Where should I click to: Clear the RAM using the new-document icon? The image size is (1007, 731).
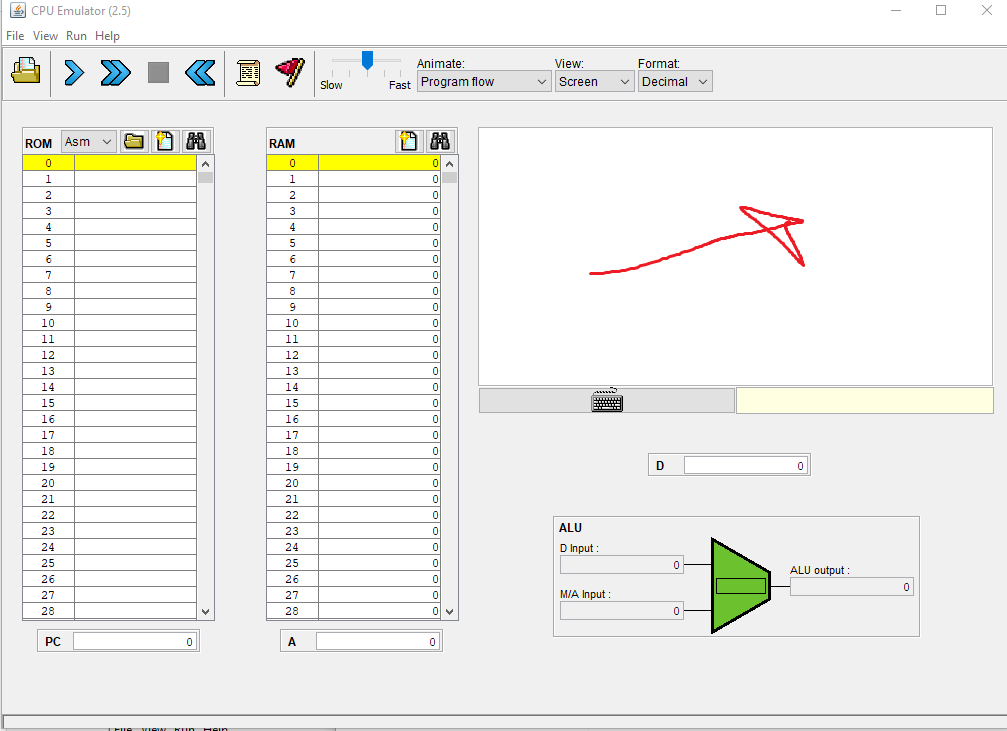click(x=408, y=140)
